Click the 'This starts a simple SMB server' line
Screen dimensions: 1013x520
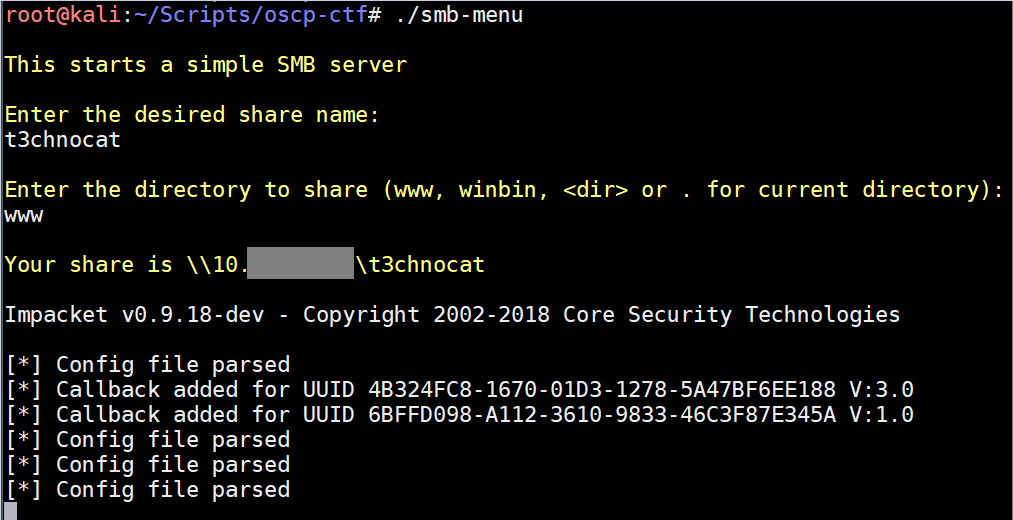click(x=206, y=65)
